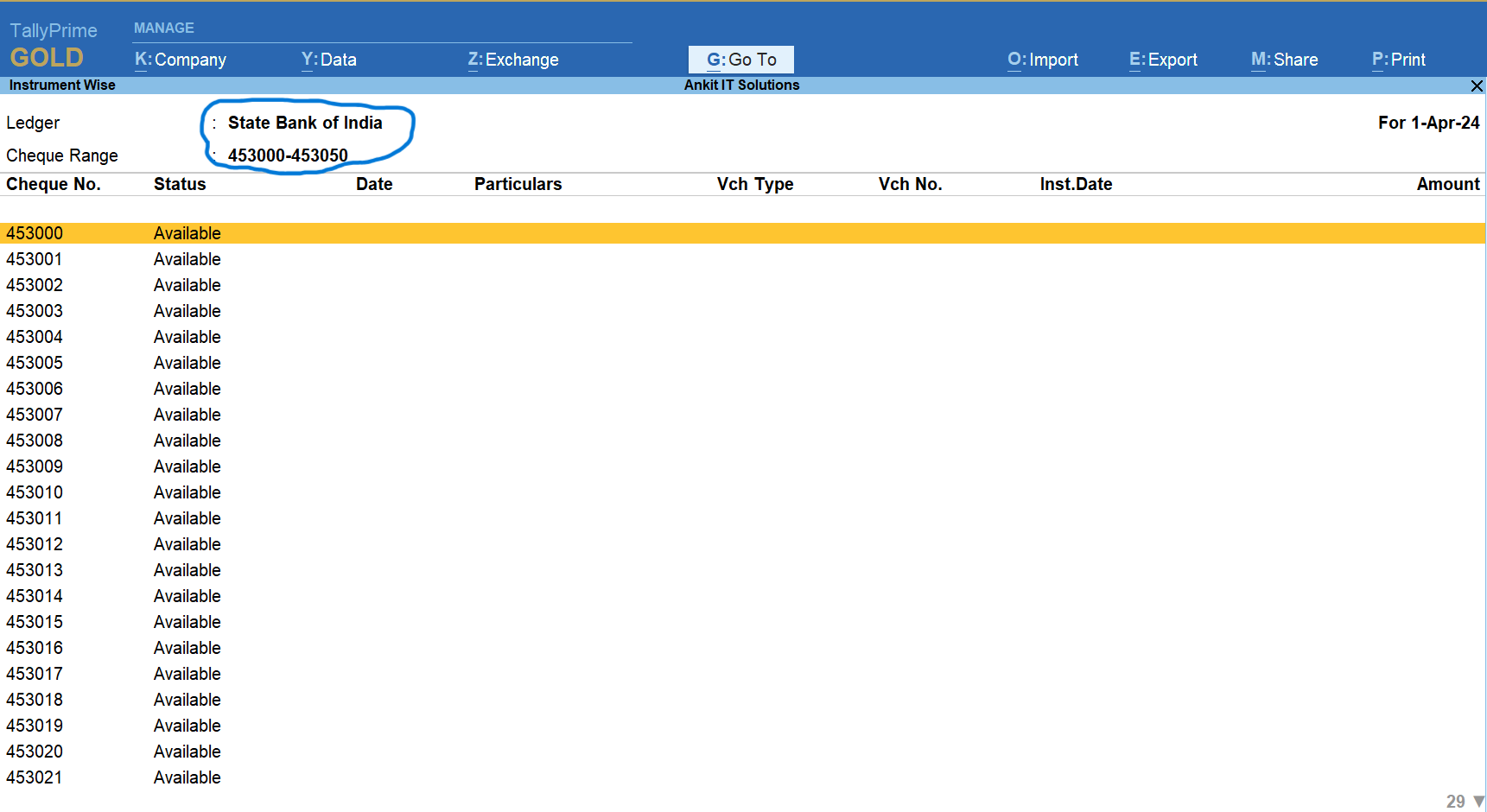
Task: Open the Z: Exchange menu
Action: [x=513, y=60]
